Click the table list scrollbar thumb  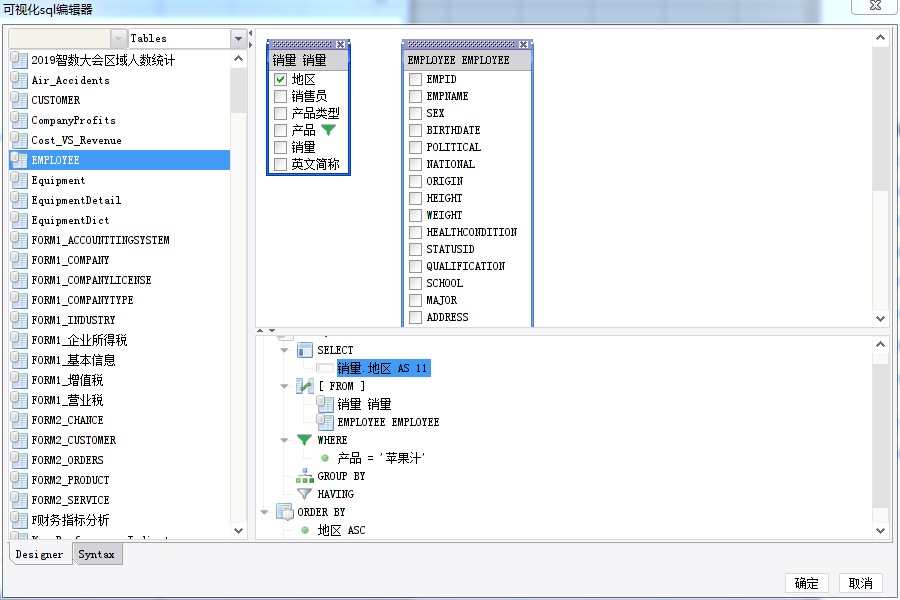(x=239, y=91)
